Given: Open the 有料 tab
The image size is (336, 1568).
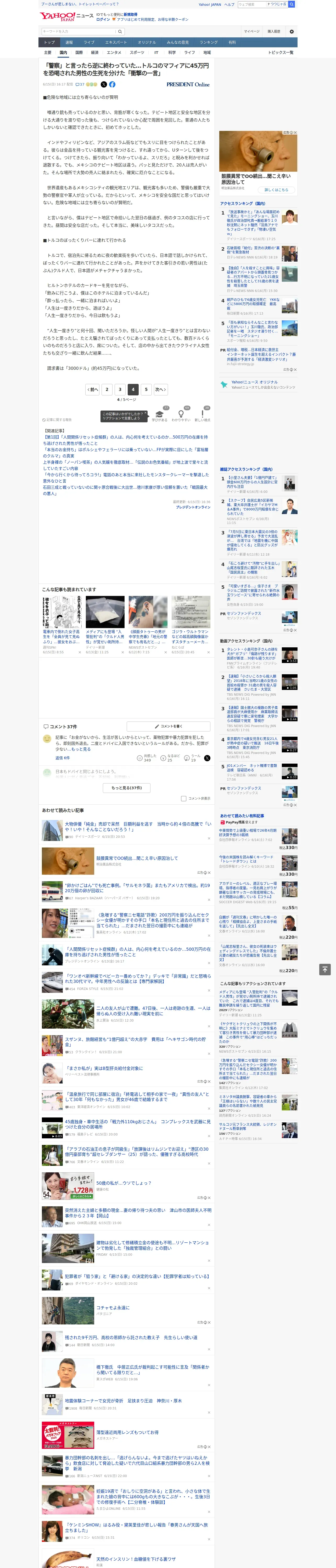Looking at the screenshot, I should point(232,42).
